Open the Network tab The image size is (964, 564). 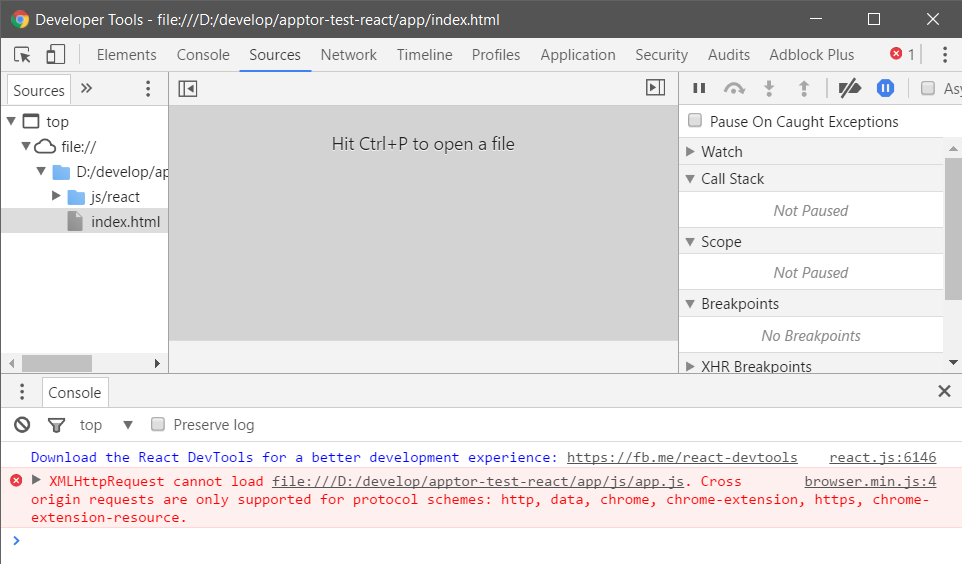(x=349, y=55)
